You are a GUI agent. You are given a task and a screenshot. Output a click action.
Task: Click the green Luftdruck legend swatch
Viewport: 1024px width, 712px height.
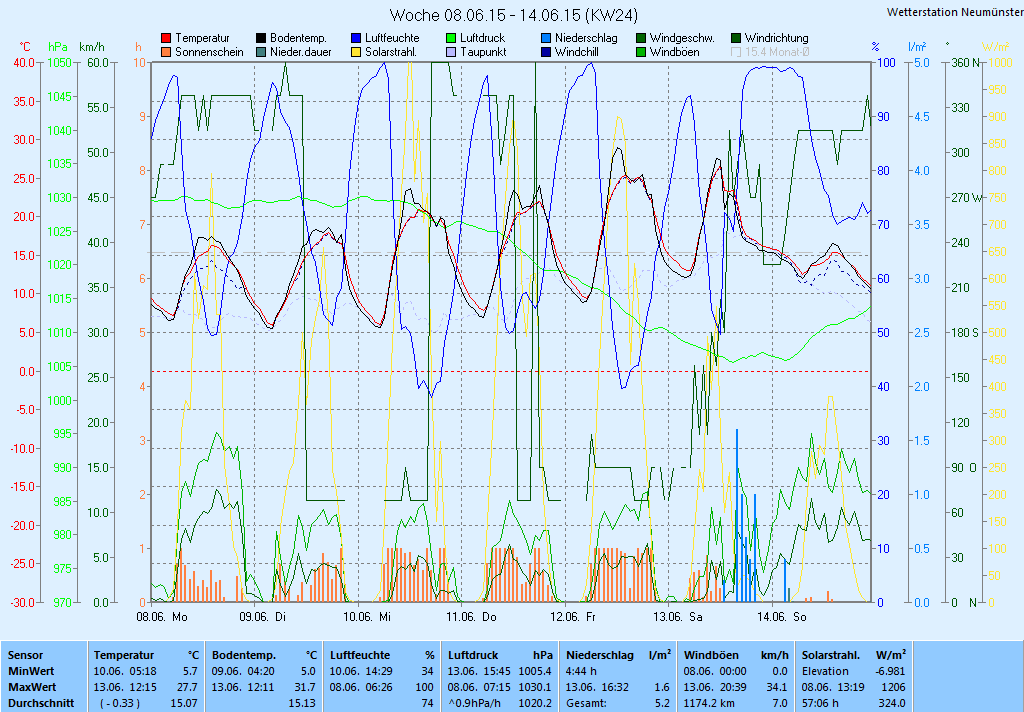pyautogui.click(x=451, y=39)
